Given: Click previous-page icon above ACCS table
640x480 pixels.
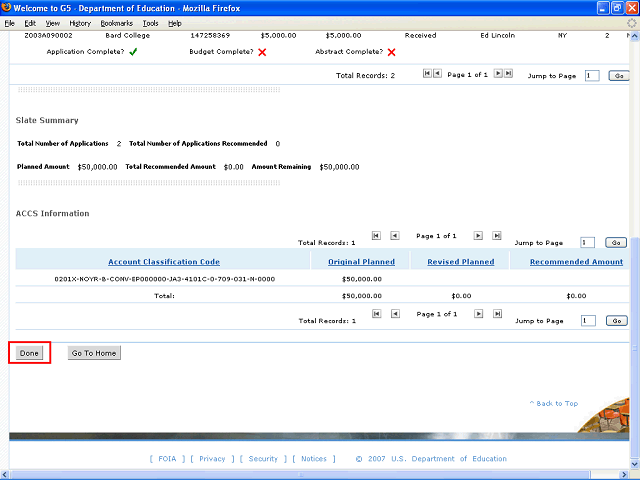Looking at the screenshot, I should (395, 236).
